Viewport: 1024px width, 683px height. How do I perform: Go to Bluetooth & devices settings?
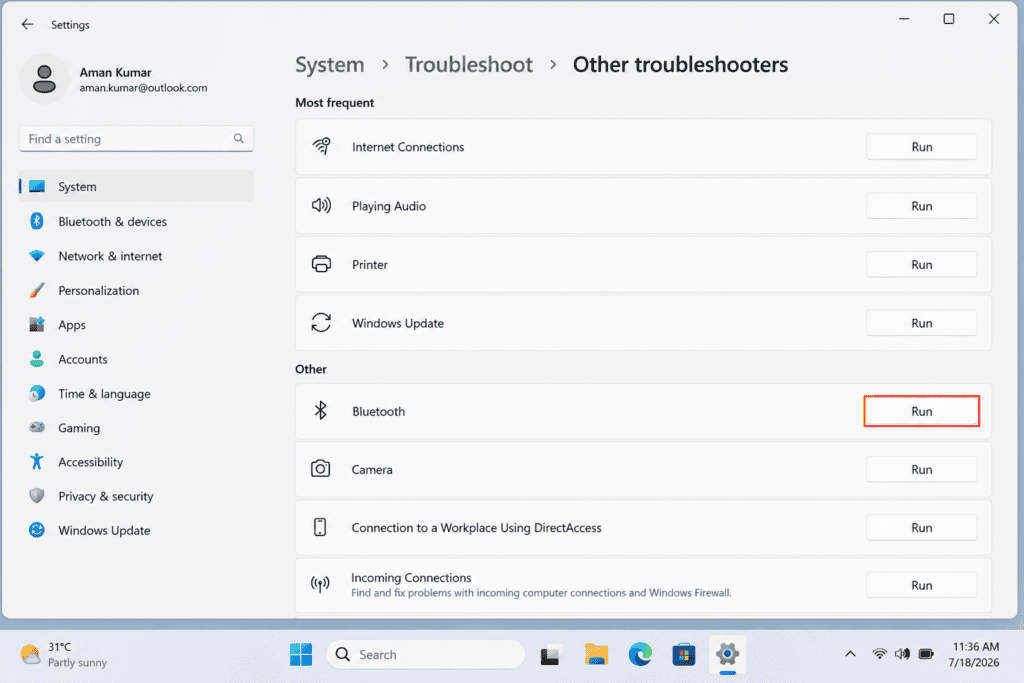point(136,221)
